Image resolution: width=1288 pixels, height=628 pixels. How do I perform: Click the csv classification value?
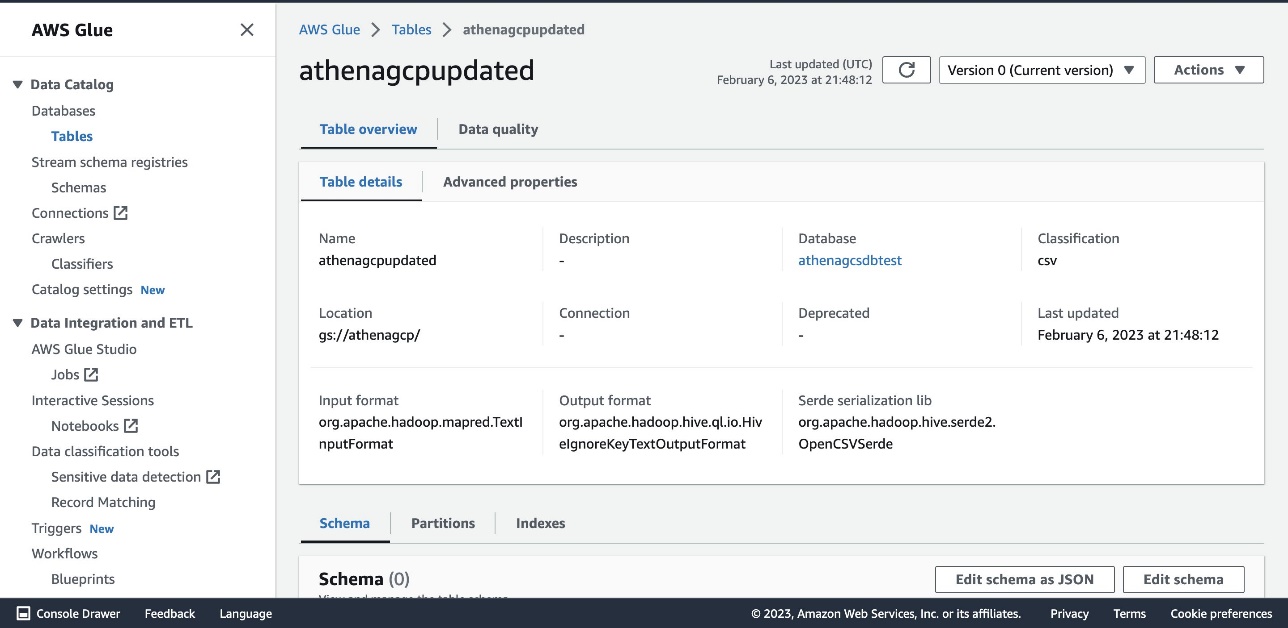tap(1047, 260)
